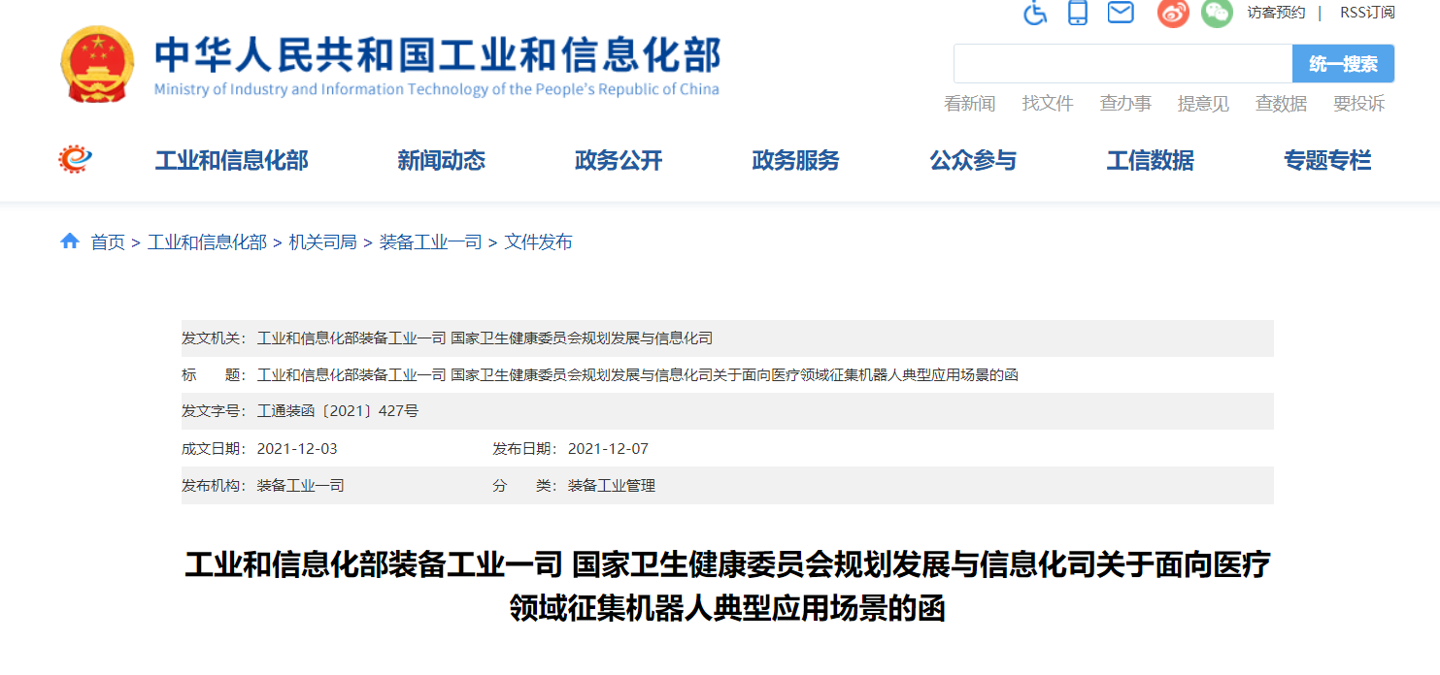Image resolution: width=1440 pixels, height=675 pixels.
Task: Click the mobile app icon
Action: 1077,14
